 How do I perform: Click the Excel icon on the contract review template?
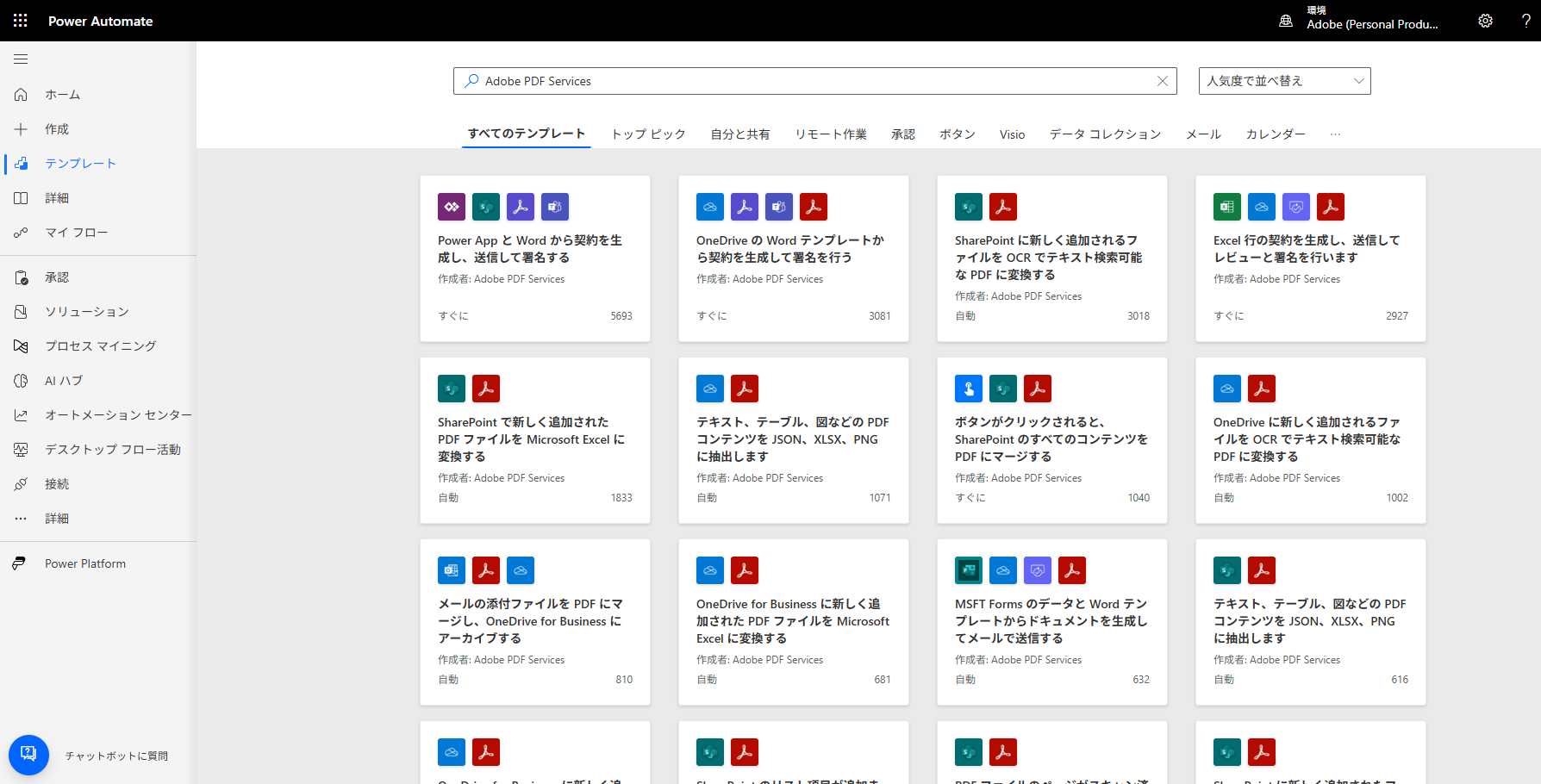click(1226, 207)
